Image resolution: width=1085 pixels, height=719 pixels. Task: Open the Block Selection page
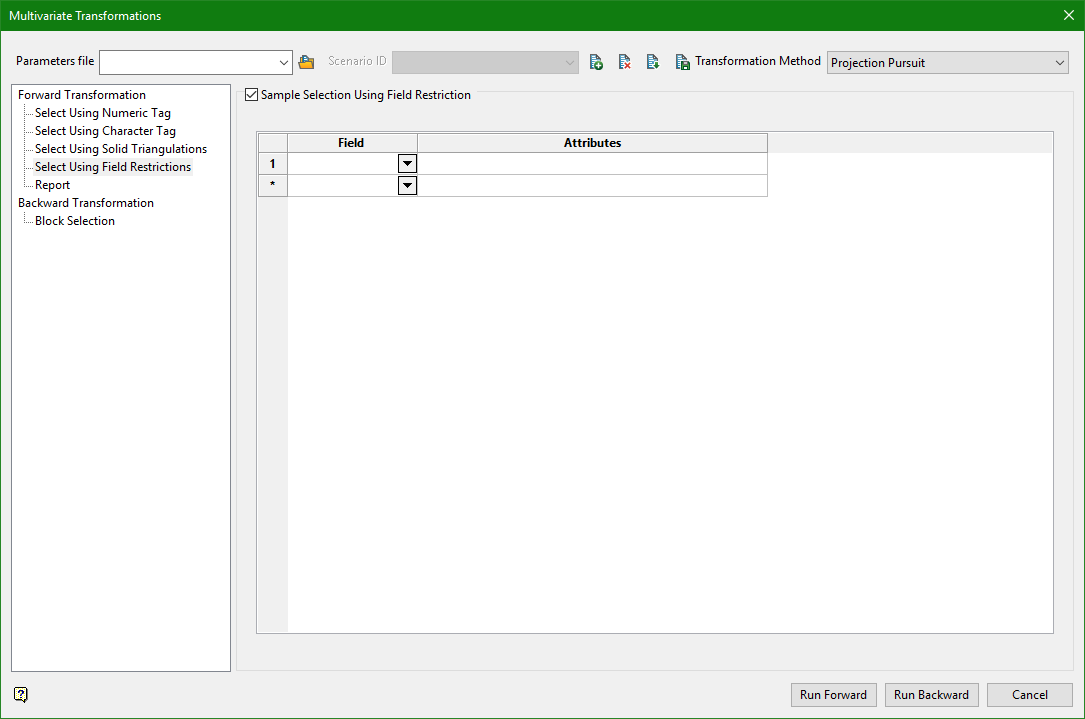click(74, 221)
